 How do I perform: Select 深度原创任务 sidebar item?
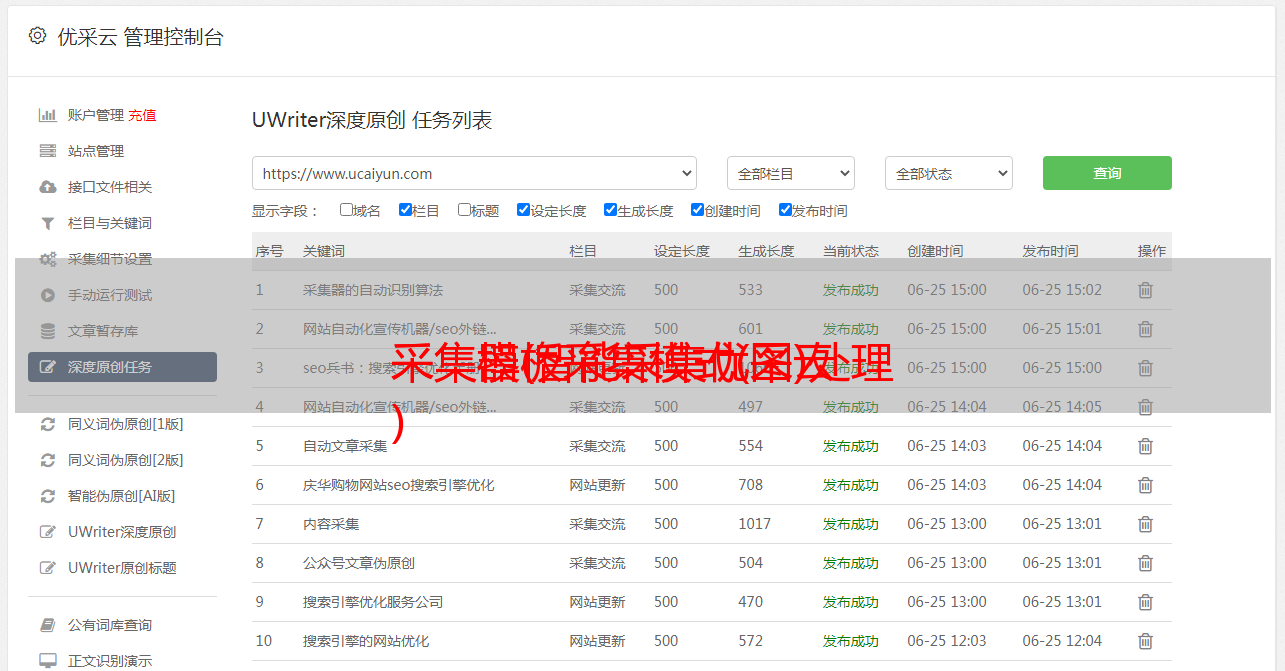click(122, 367)
